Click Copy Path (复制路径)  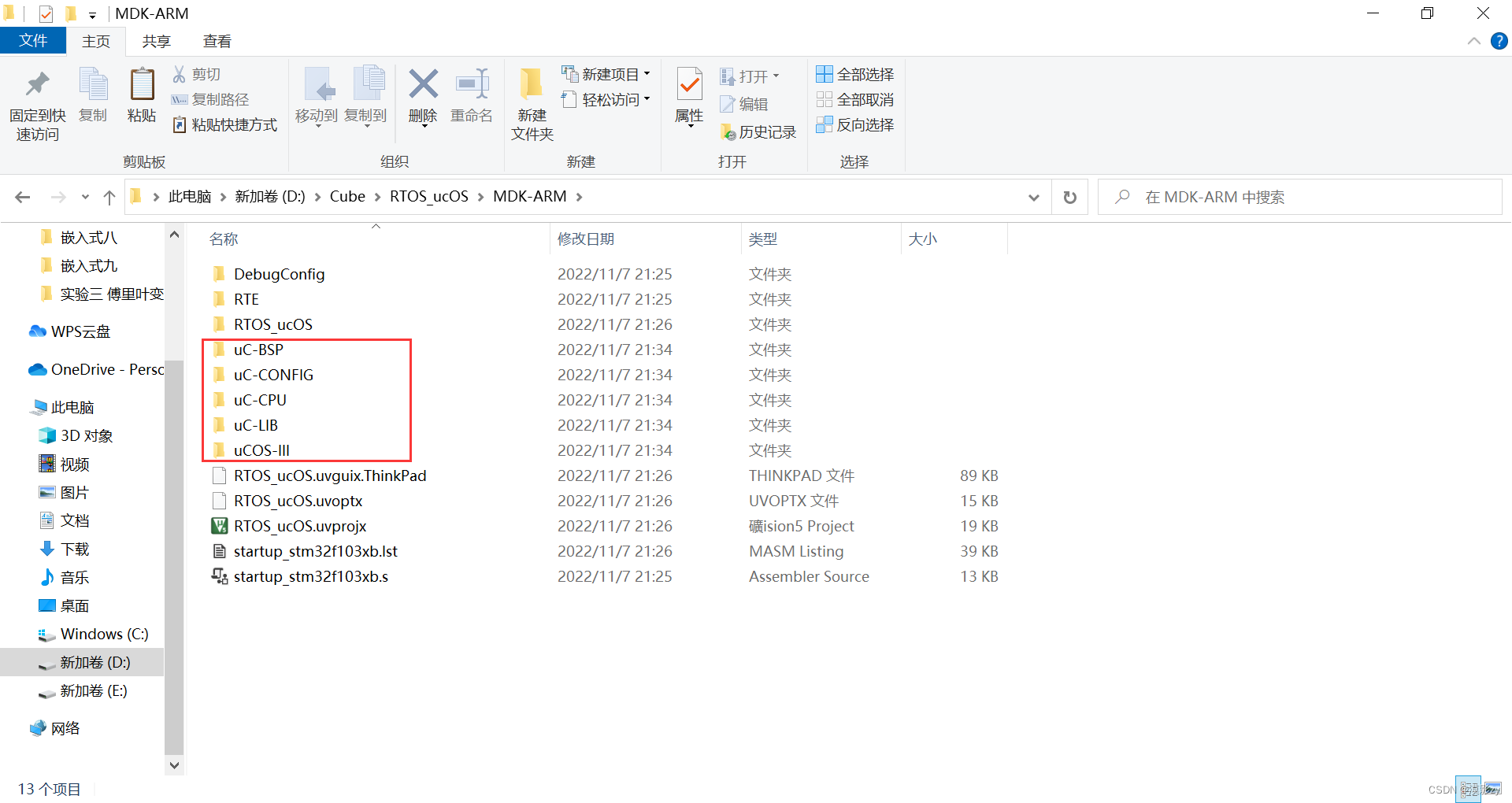[x=210, y=99]
